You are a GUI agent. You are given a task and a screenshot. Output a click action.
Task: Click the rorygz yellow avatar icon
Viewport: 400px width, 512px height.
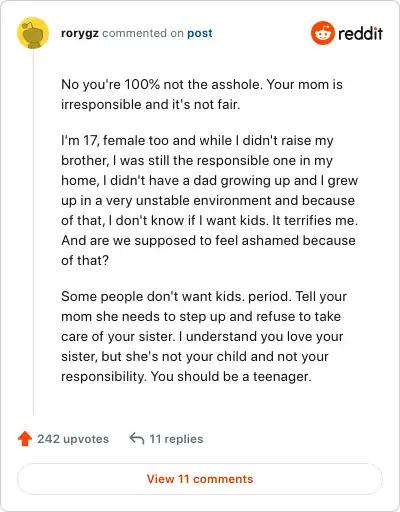click(33, 33)
